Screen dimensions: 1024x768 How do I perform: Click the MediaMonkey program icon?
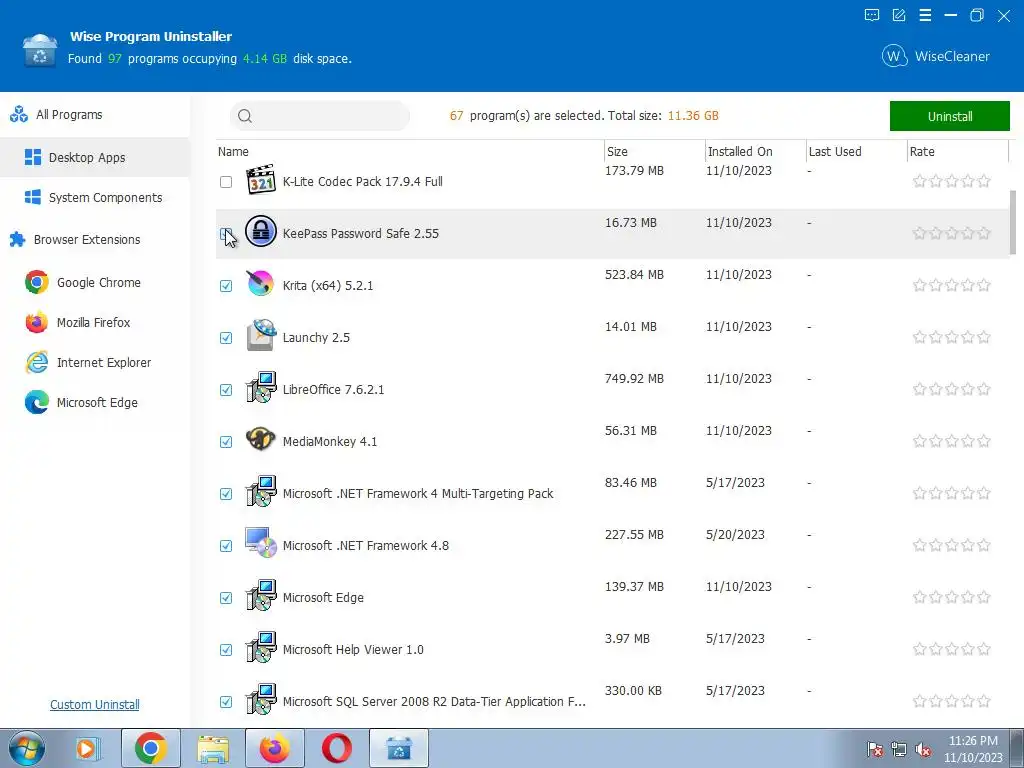[x=261, y=439]
